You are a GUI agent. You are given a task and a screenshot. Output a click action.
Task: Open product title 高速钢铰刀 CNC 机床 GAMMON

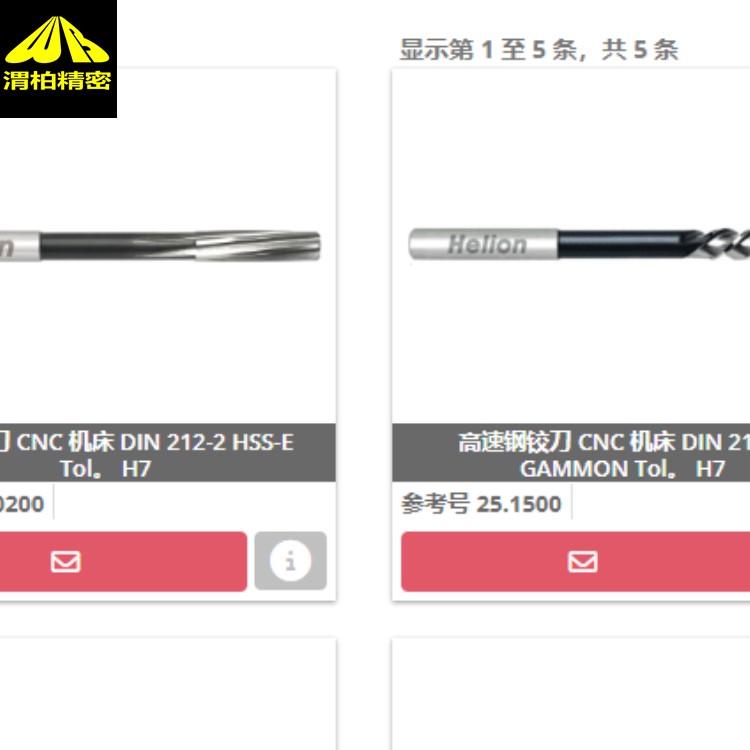click(604, 442)
